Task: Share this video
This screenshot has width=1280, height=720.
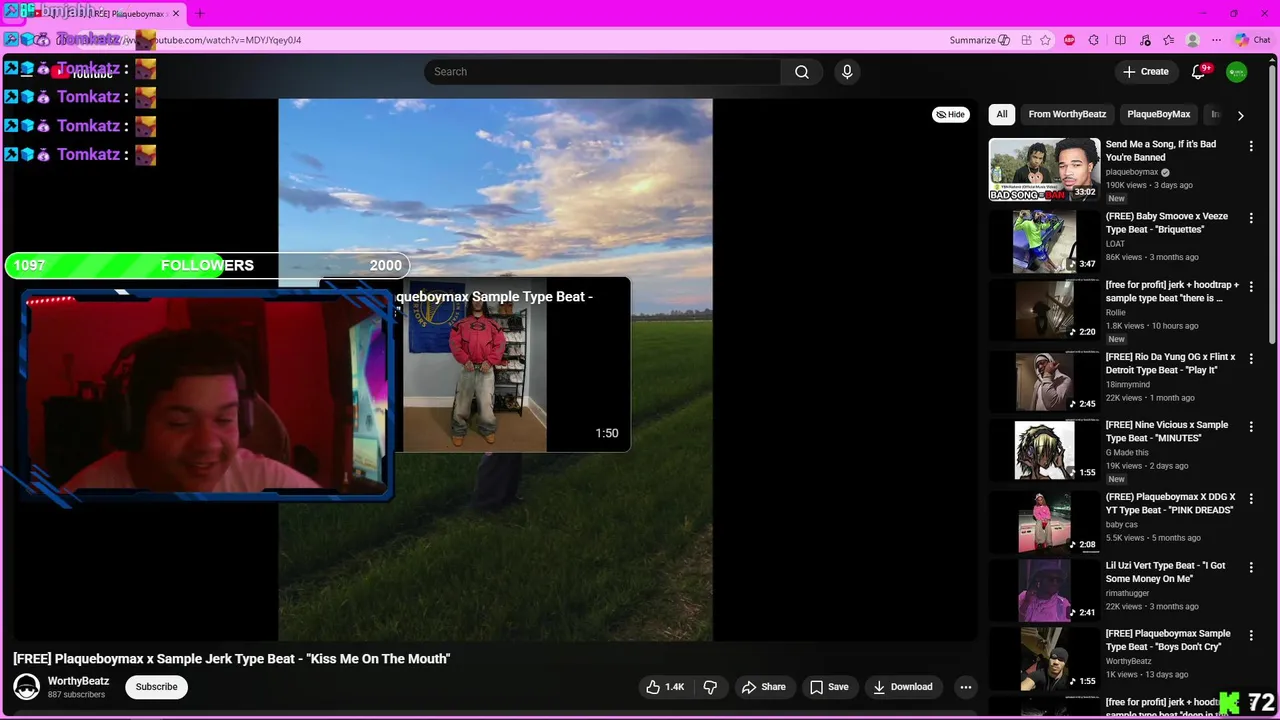Action: coord(763,687)
